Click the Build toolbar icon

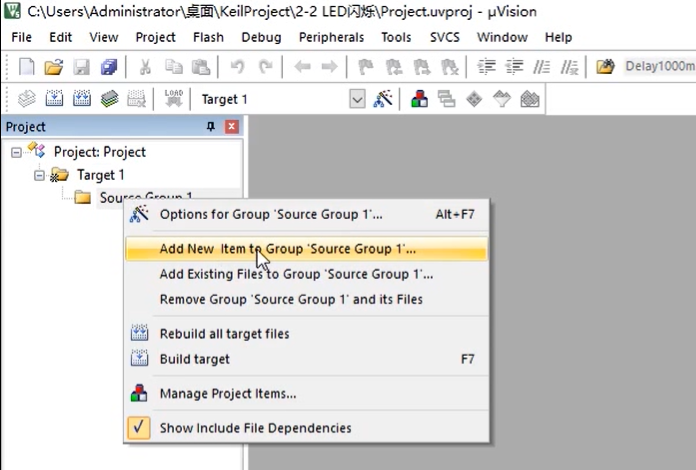click(x=54, y=99)
